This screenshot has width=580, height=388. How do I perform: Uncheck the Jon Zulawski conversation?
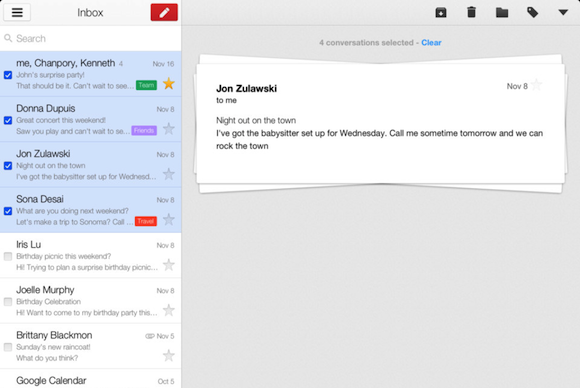click(x=8, y=166)
